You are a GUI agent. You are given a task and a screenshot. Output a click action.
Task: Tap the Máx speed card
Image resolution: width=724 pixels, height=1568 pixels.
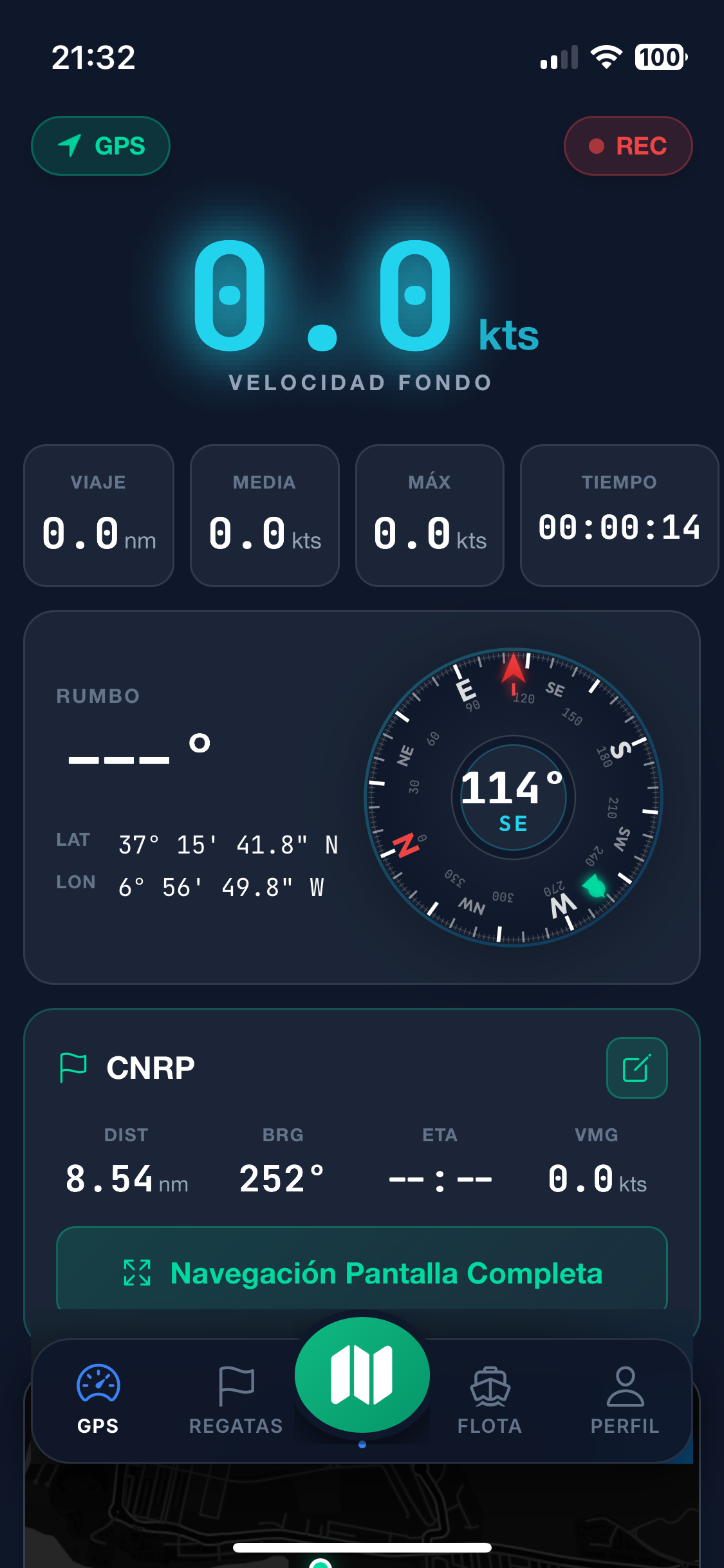429,516
